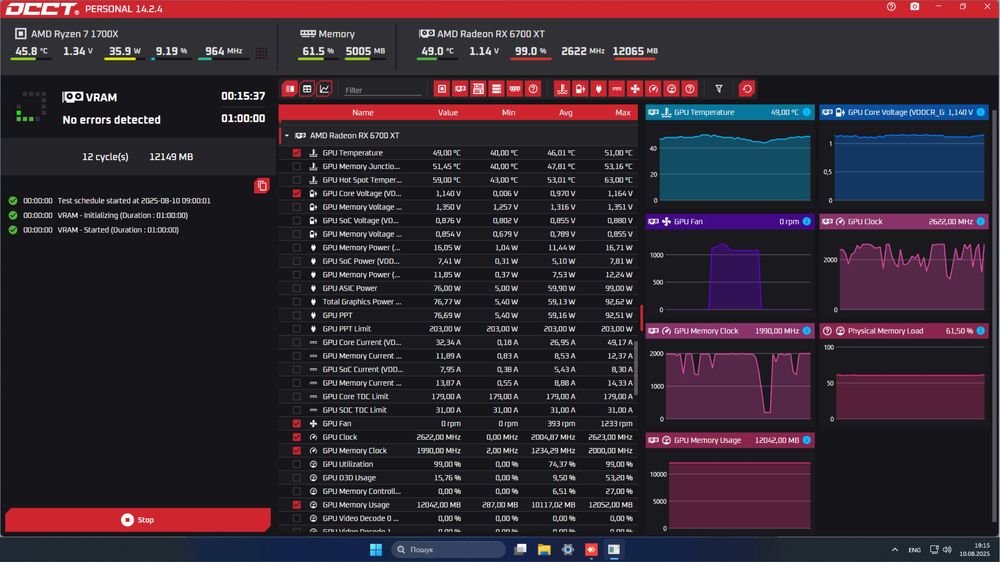The image size is (1000, 562).
Task: Click the taskbar search box
Action: [x=448, y=550]
